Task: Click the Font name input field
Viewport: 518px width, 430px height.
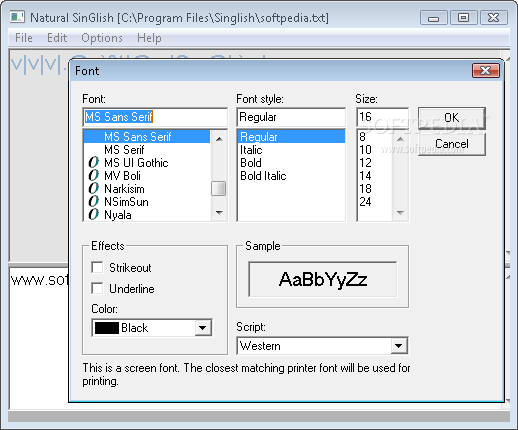Action: pyautogui.click(x=155, y=117)
